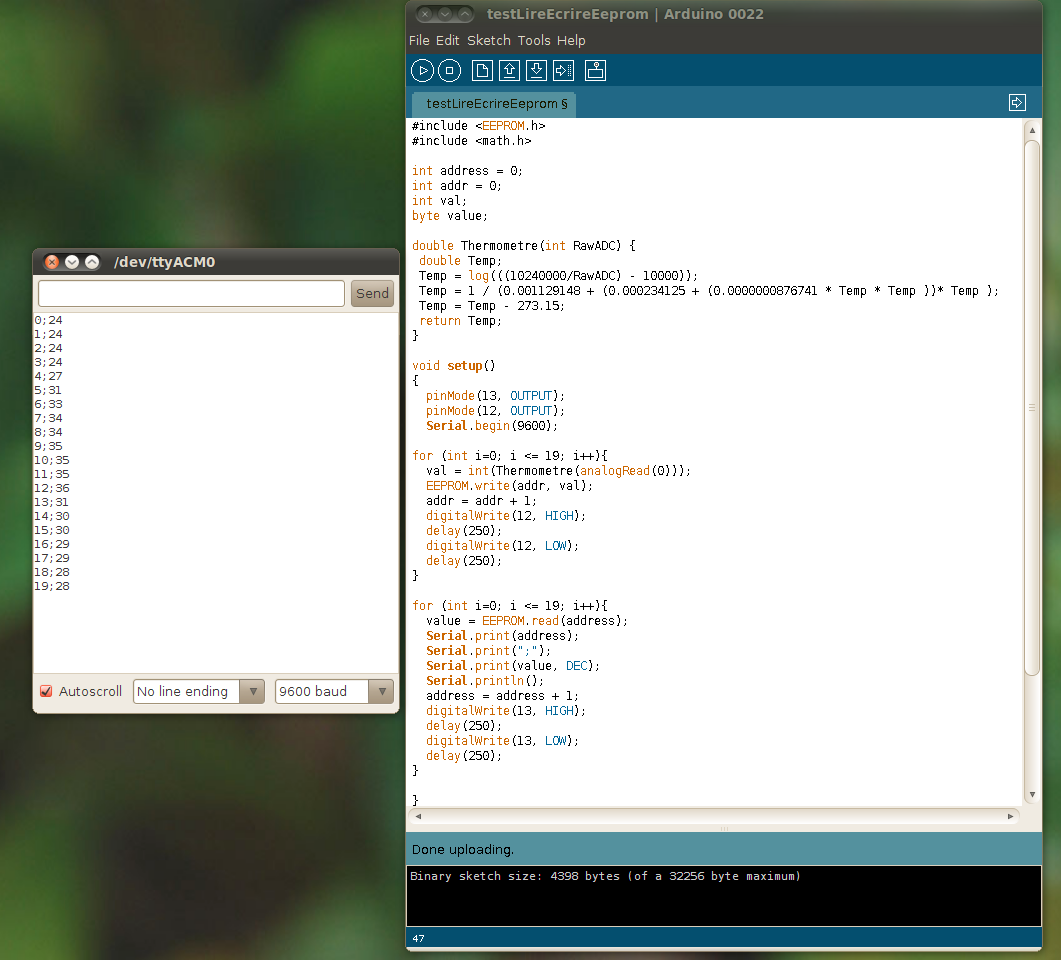This screenshot has width=1061, height=960.
Task: Close the /dev/ttyACM0 window
Action: [x=51, y=262]
